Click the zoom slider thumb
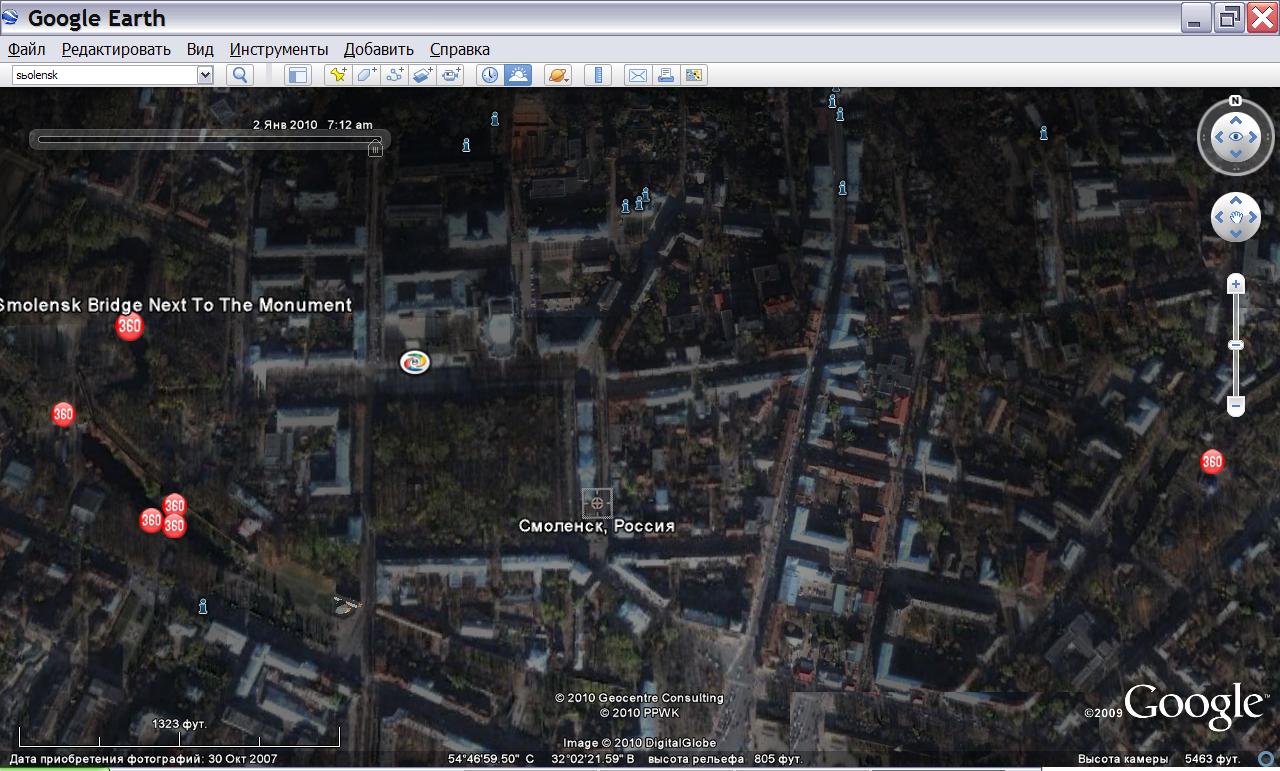 pos(1236,345)
